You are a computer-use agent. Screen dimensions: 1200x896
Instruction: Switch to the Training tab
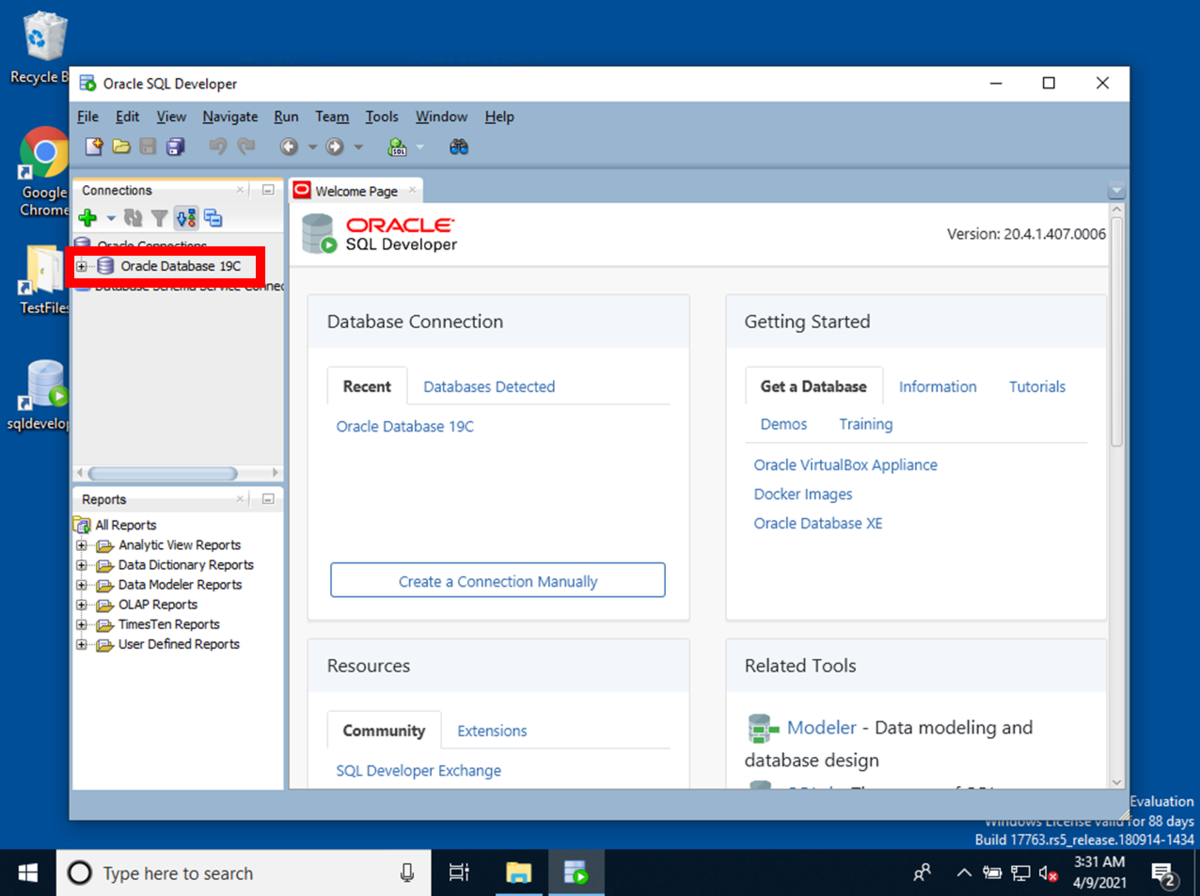(x=866, y=424)
